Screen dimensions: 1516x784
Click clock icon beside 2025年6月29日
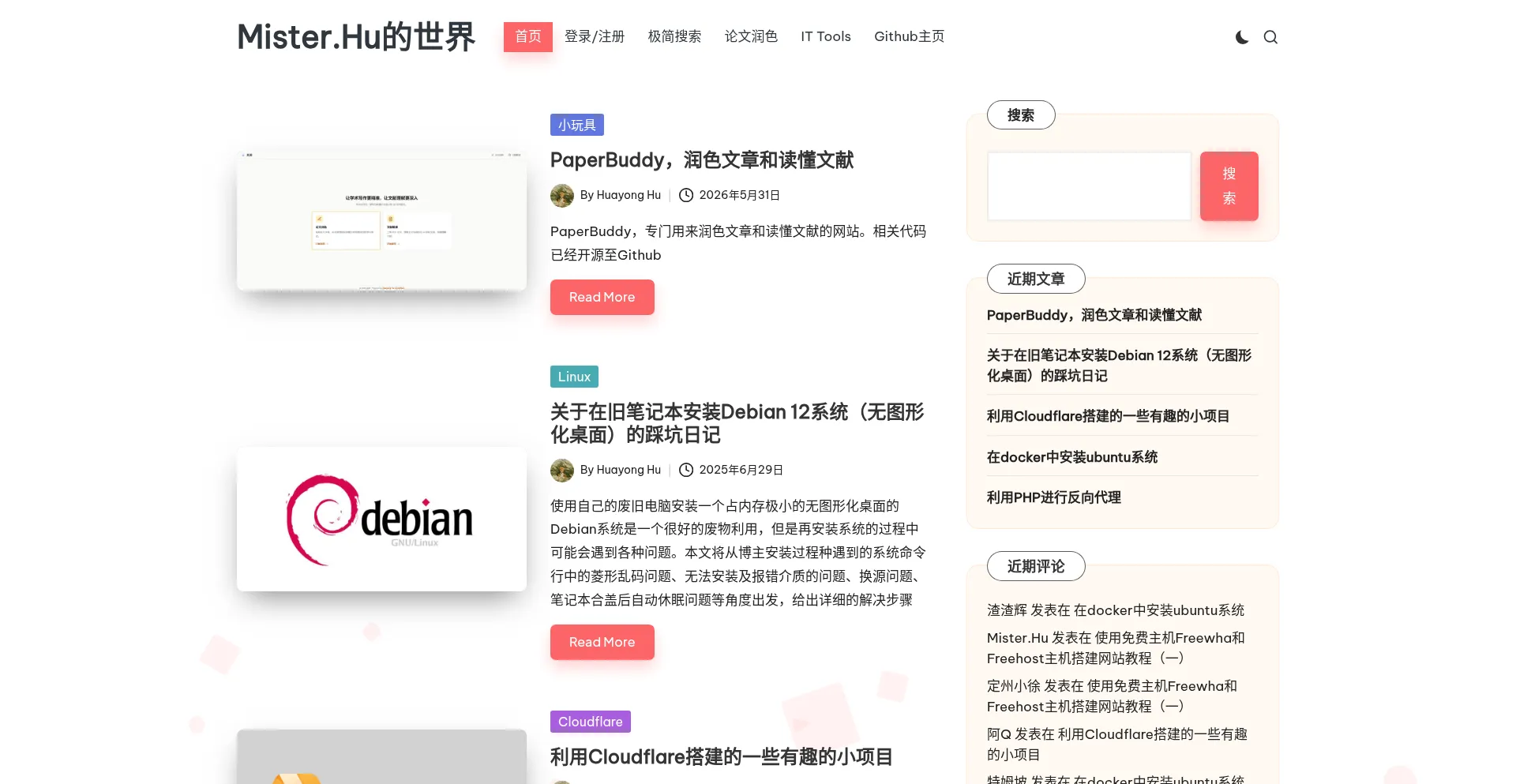686,470
